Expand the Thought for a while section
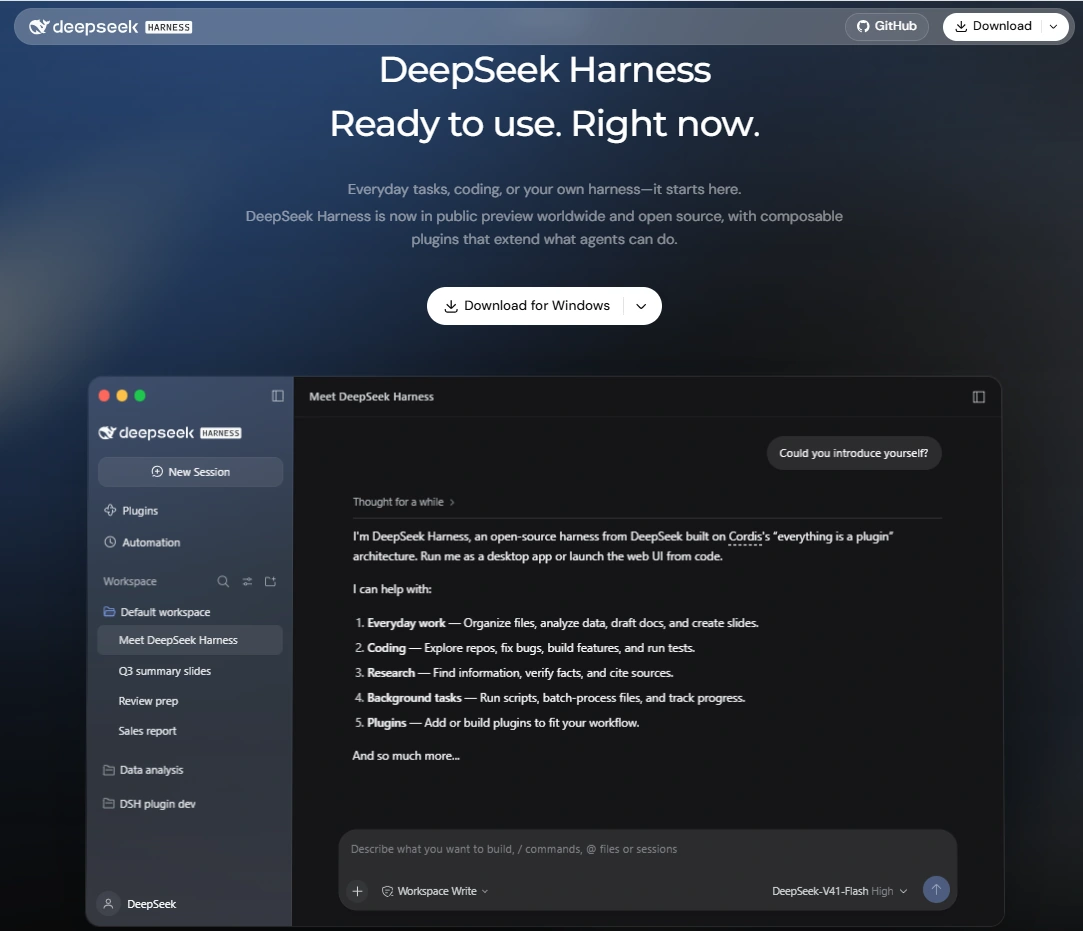Viewport: 1083px width, 931px height. coord(403,502)
